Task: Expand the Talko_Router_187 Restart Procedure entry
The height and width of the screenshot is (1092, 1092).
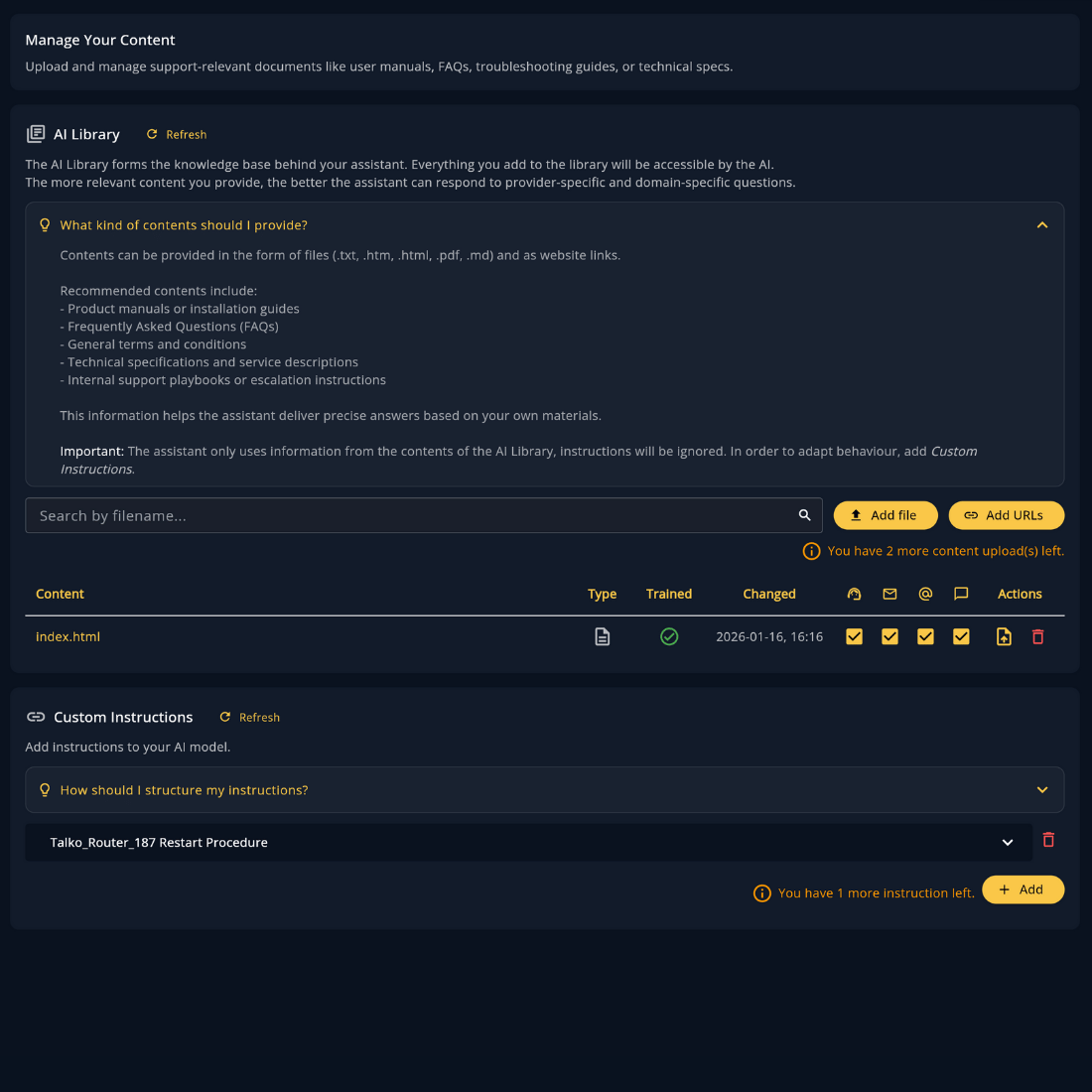Action: 1008,843
